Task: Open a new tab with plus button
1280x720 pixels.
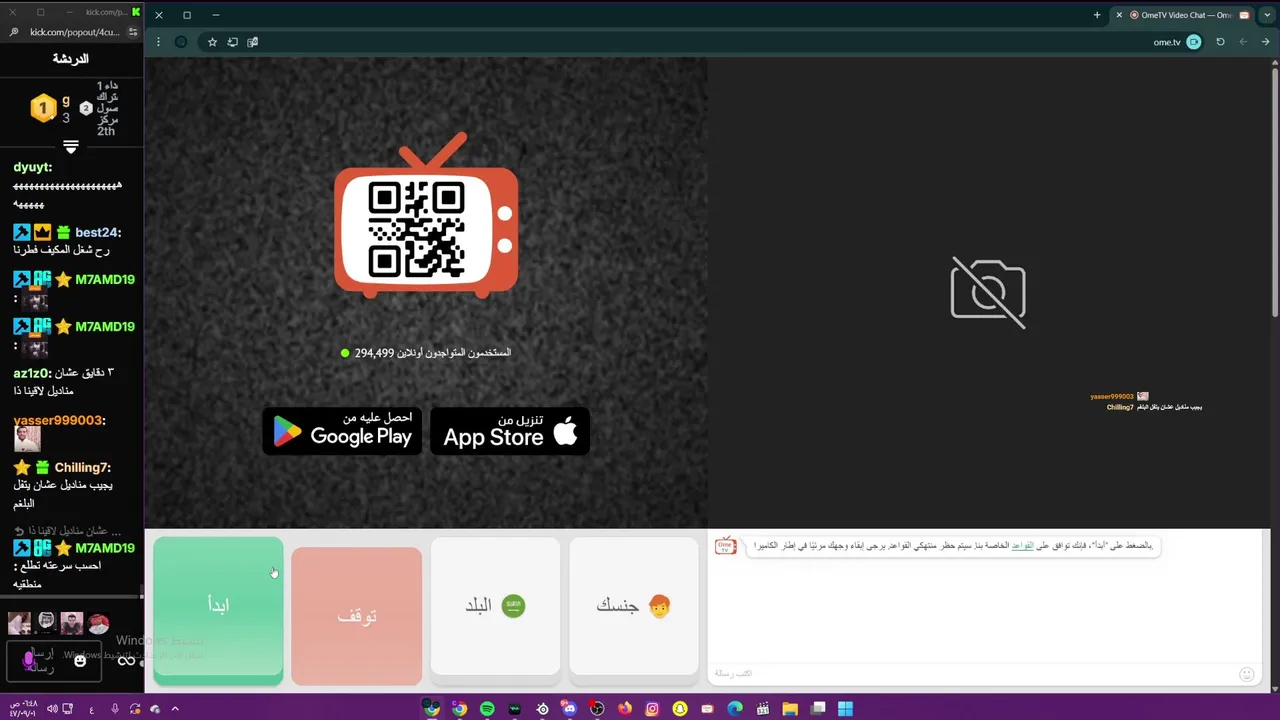Action: click(x=1097, y=15)
